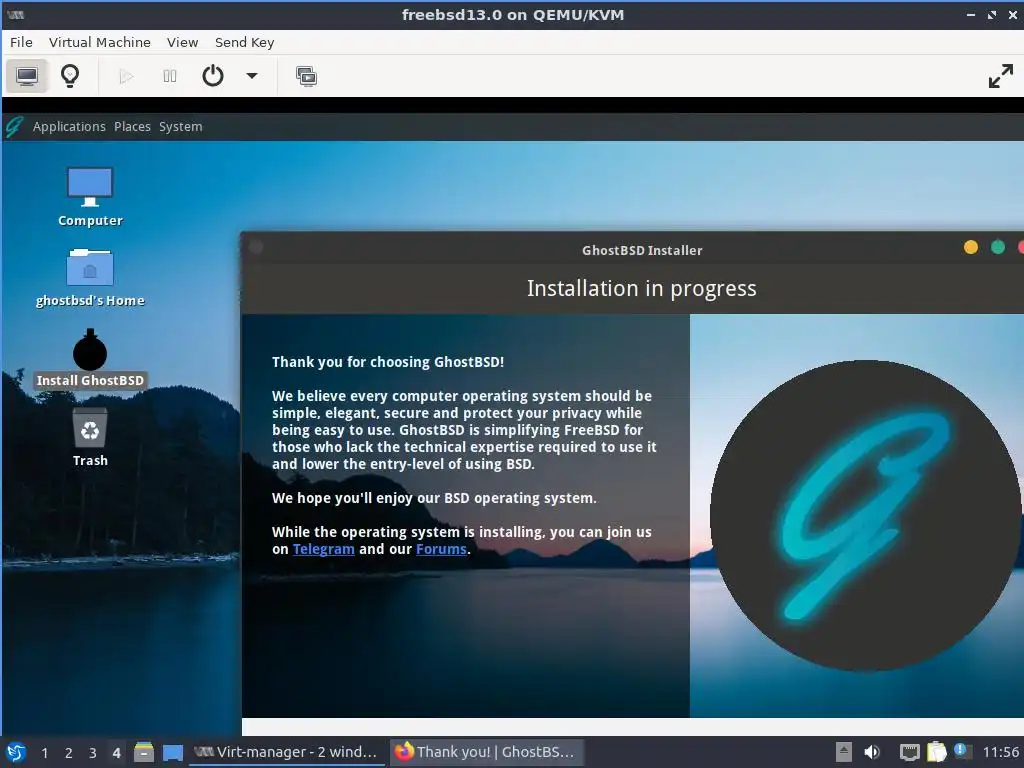The image size is (1024, 768).
Task: Open the guest Places menu
Action: point(133,127)
